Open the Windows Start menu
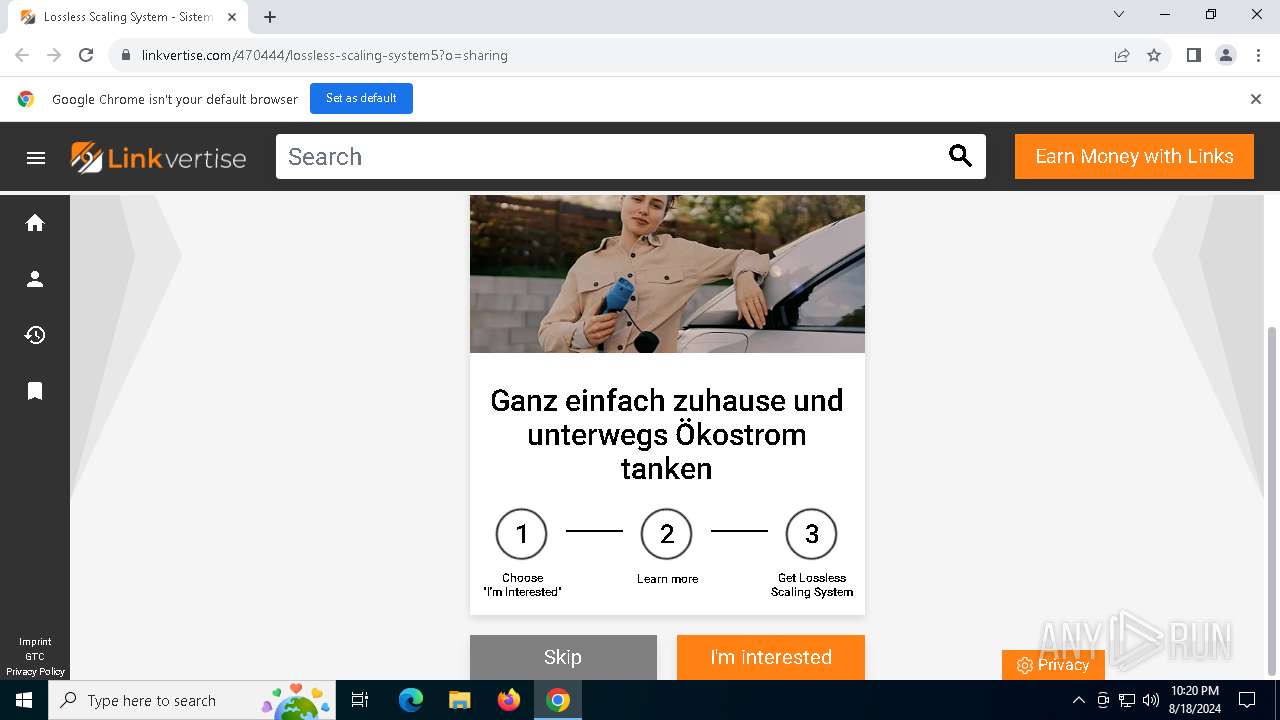The height and width of the screenshot is (720, 1280). (x=24, y=700)
